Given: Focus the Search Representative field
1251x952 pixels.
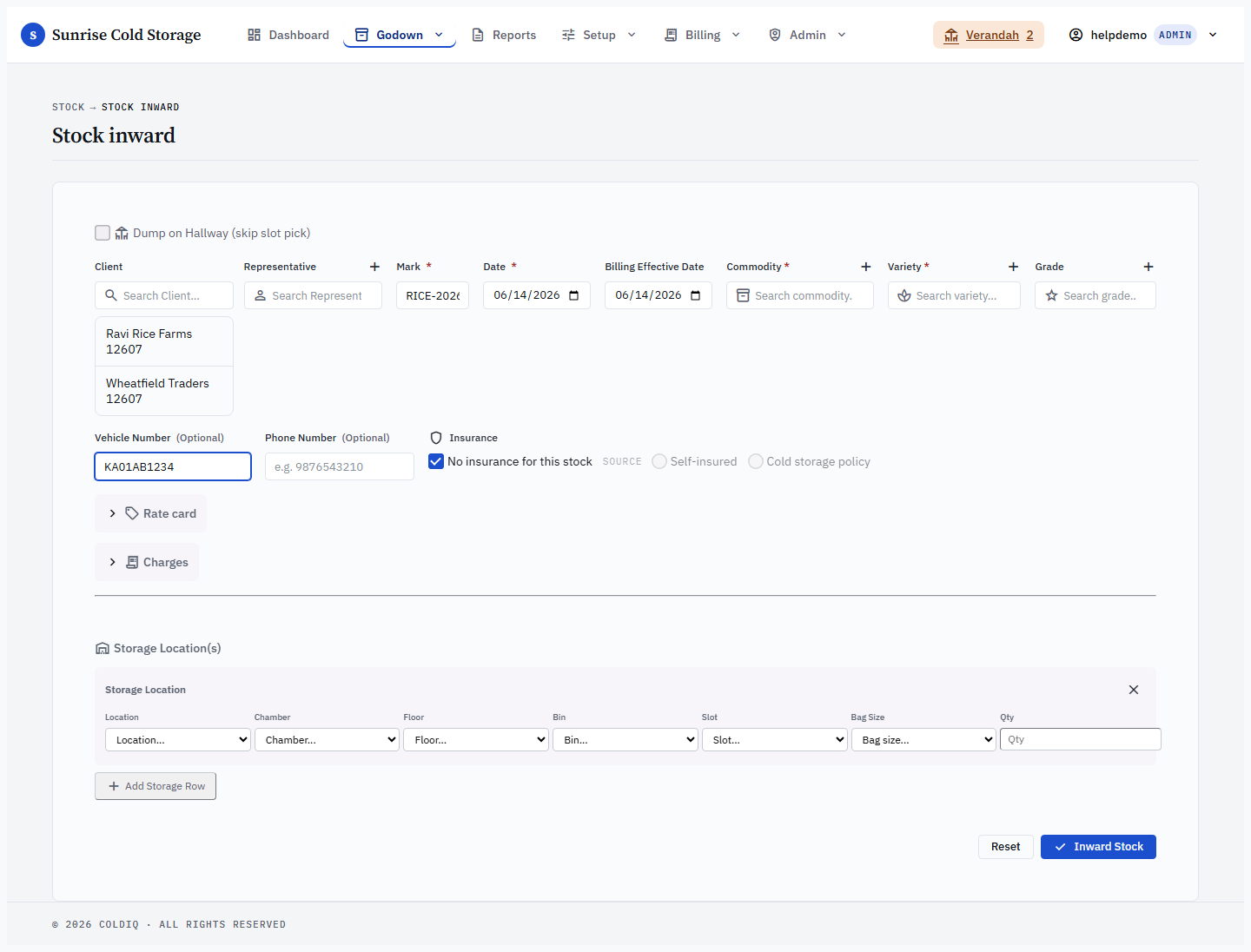Looking at the screenshot, I should point(313,295).
